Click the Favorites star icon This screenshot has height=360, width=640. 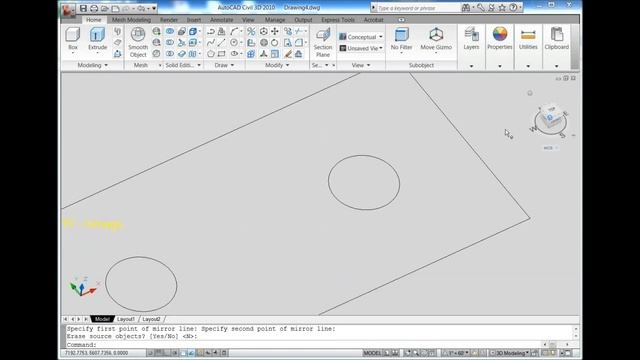502,8
